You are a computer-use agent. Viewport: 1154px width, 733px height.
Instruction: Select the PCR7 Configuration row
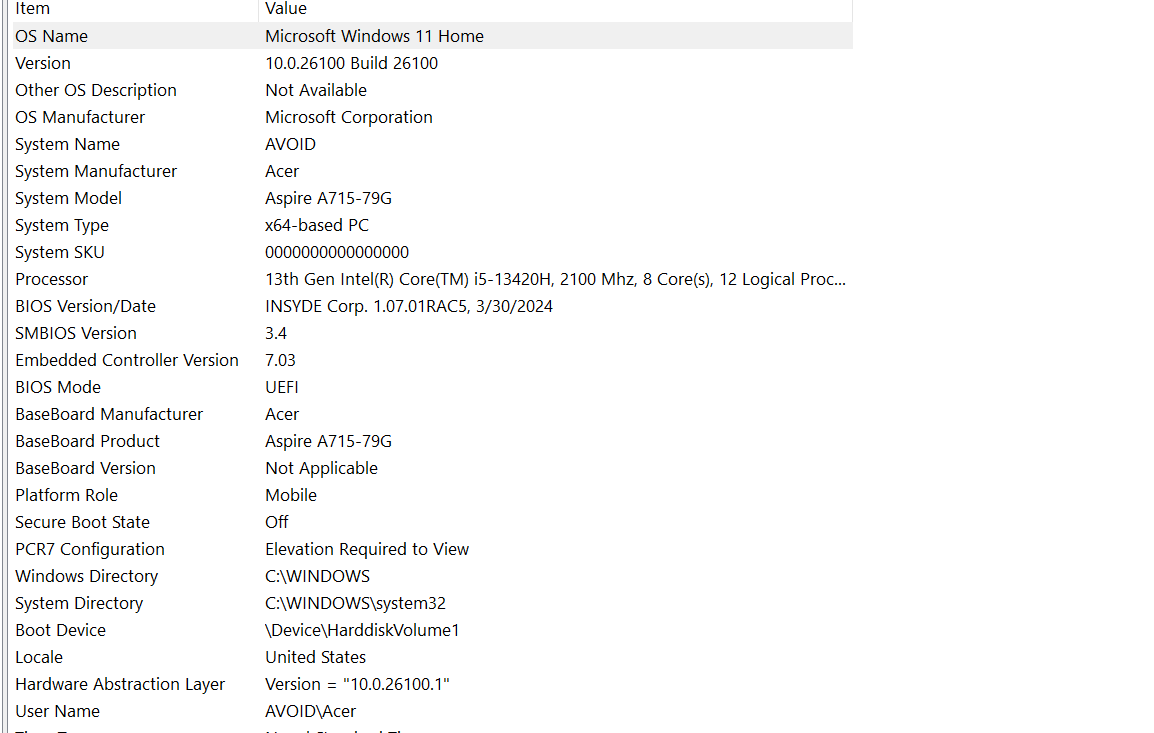coord(433,550)
